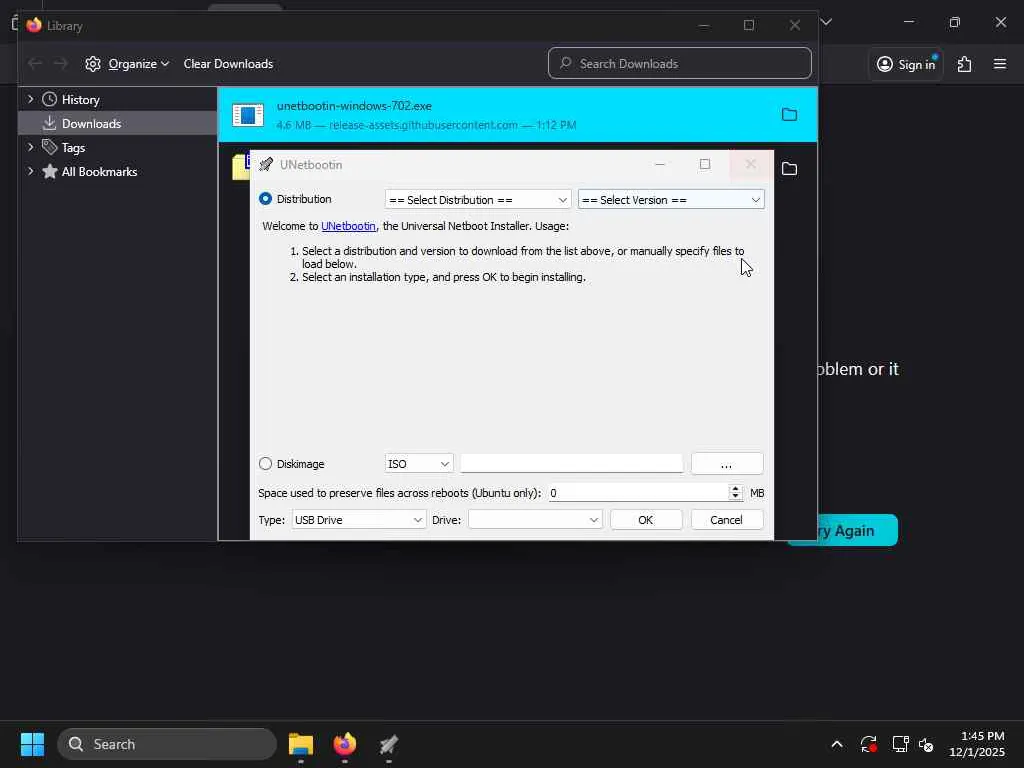Increase persistent space with up arrow
Viewport: 1024px width, 768px height.
(x=735, y=488)
